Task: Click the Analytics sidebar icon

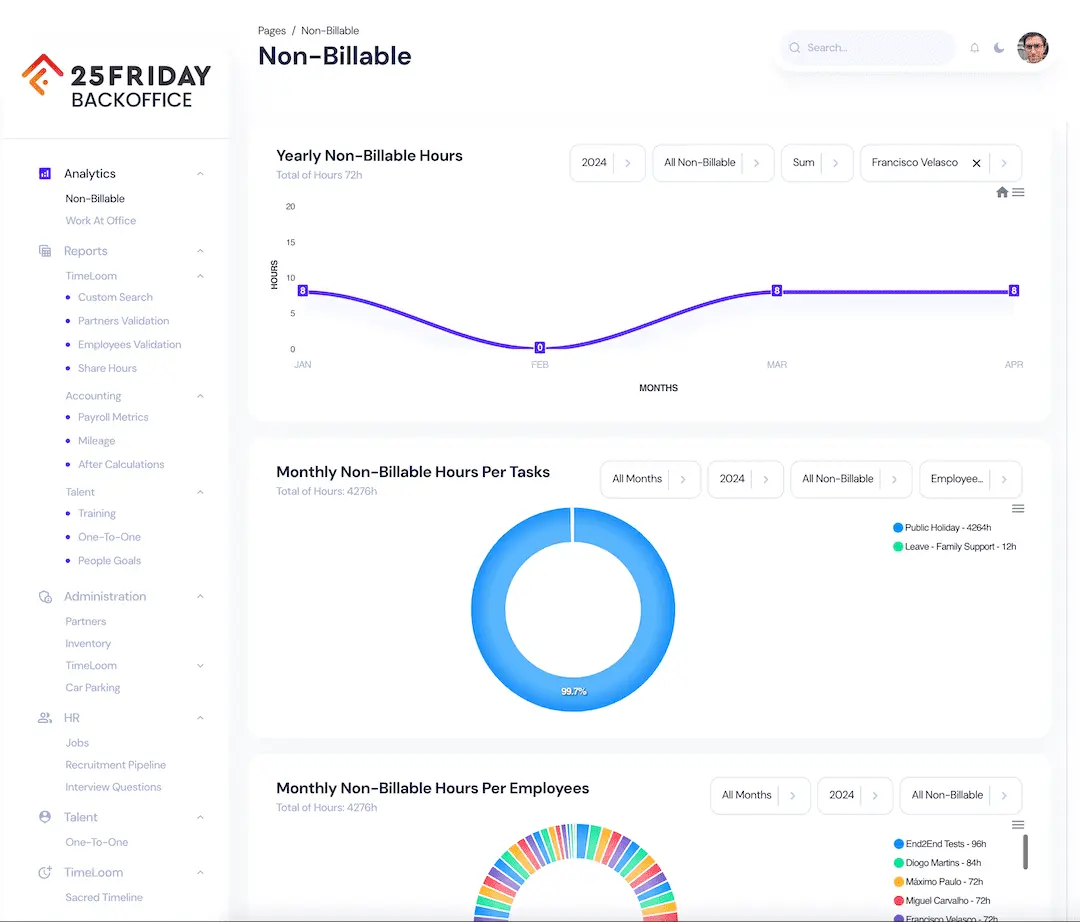Action: coord(45,173)
